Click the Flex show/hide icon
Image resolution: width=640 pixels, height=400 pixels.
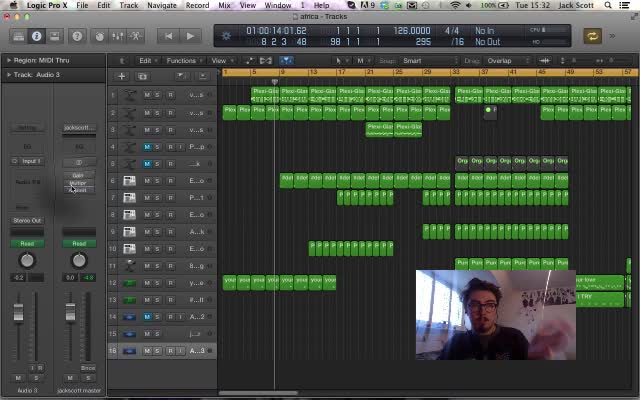(266, 60)
